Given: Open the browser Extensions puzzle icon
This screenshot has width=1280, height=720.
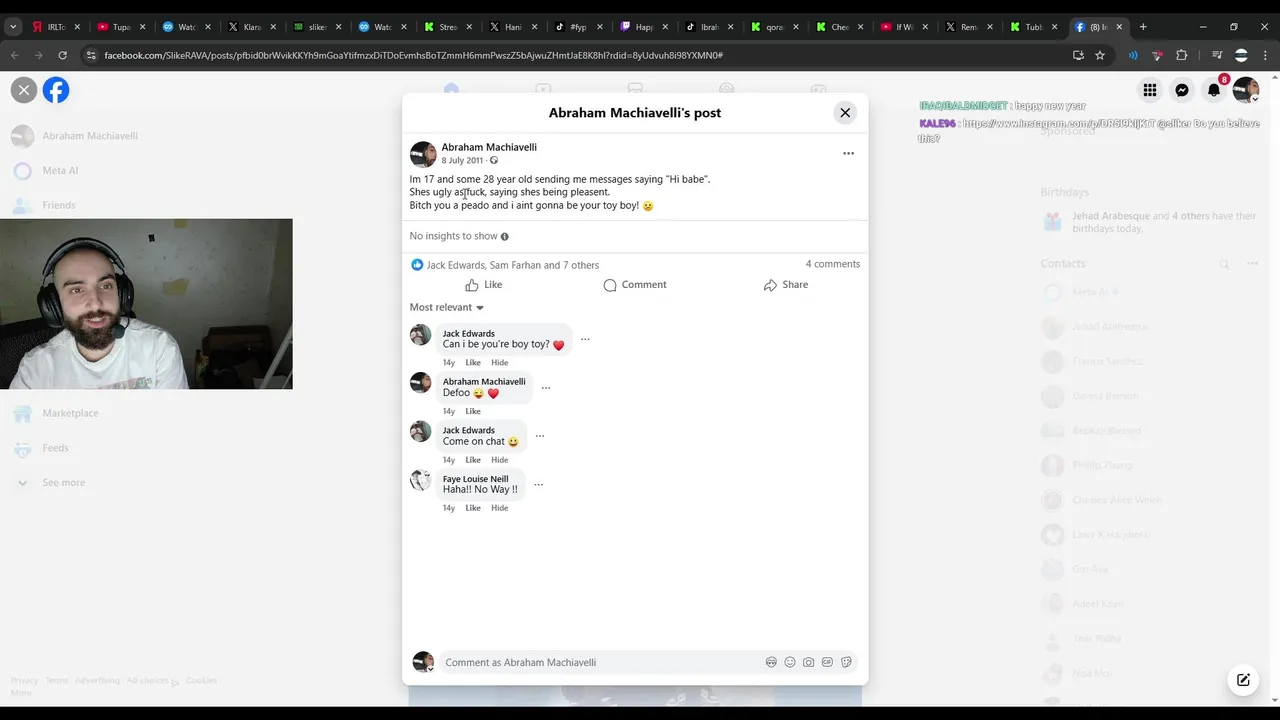Looking at the screenshot, I should pyautogui.click(x=1181, y=56).
